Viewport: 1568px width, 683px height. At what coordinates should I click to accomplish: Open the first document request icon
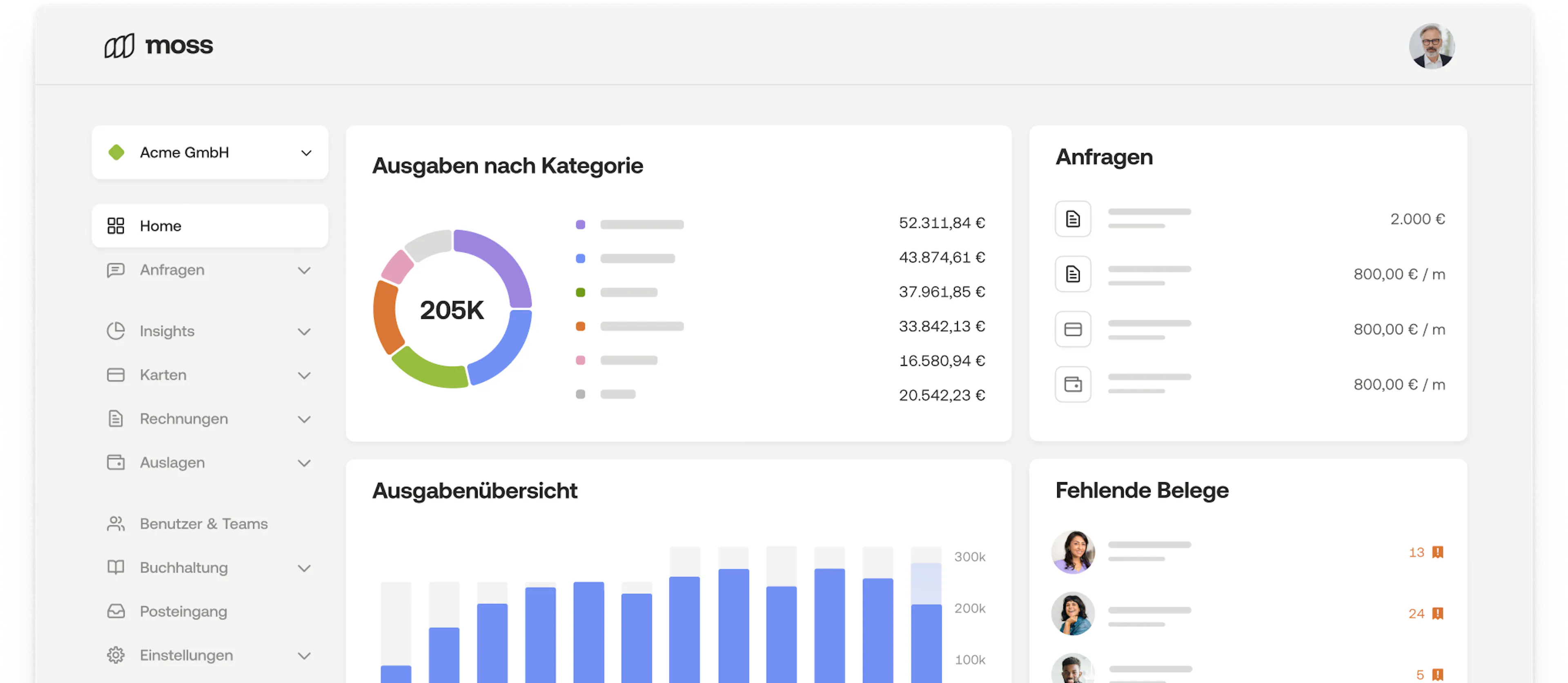click(x=1073, y=218)
